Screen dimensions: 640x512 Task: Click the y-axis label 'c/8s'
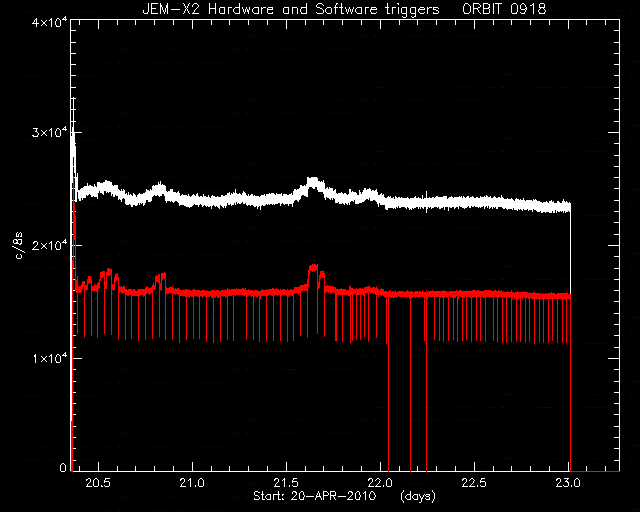point(18,245)
